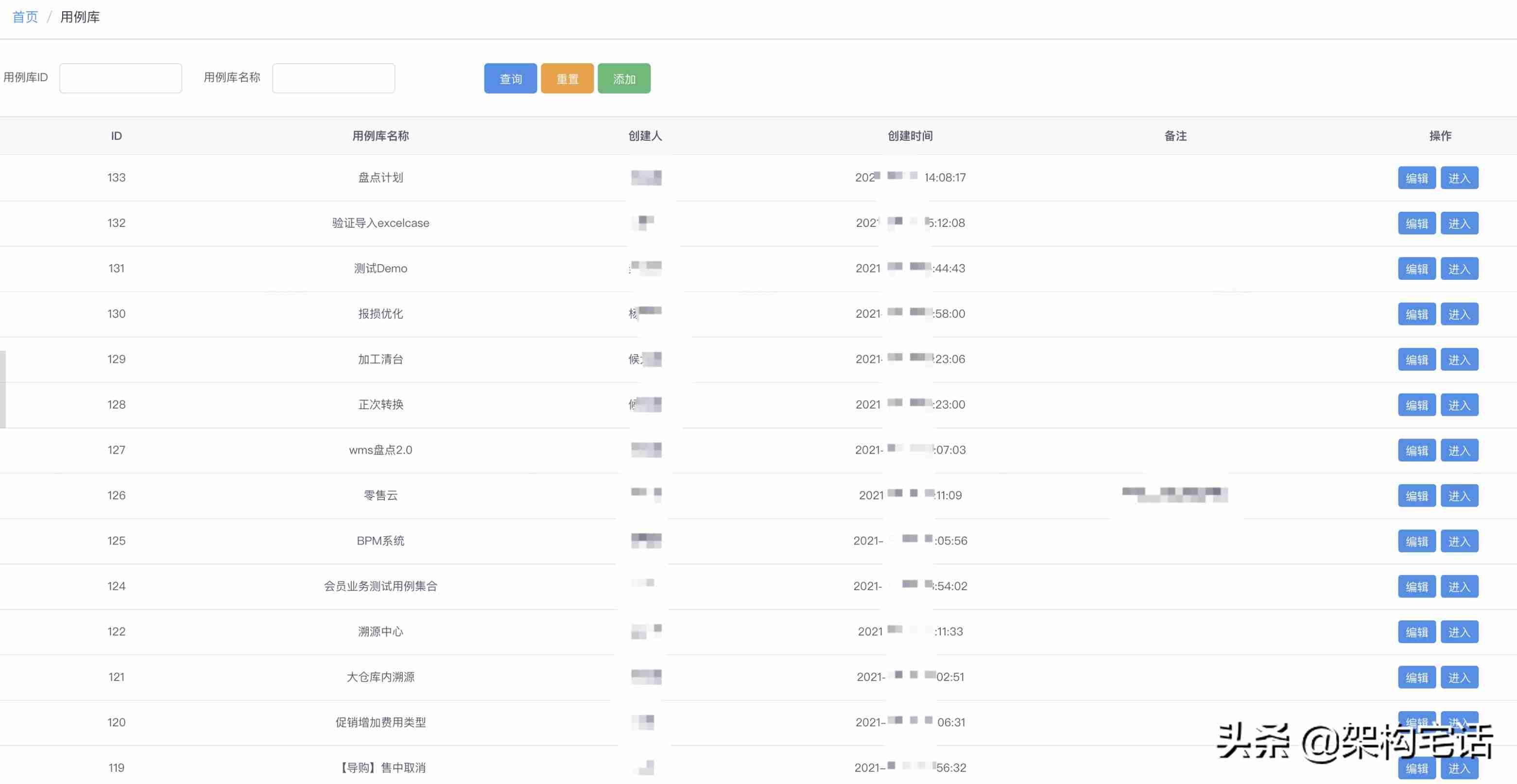Enter the BPM系统 library

1459,541
